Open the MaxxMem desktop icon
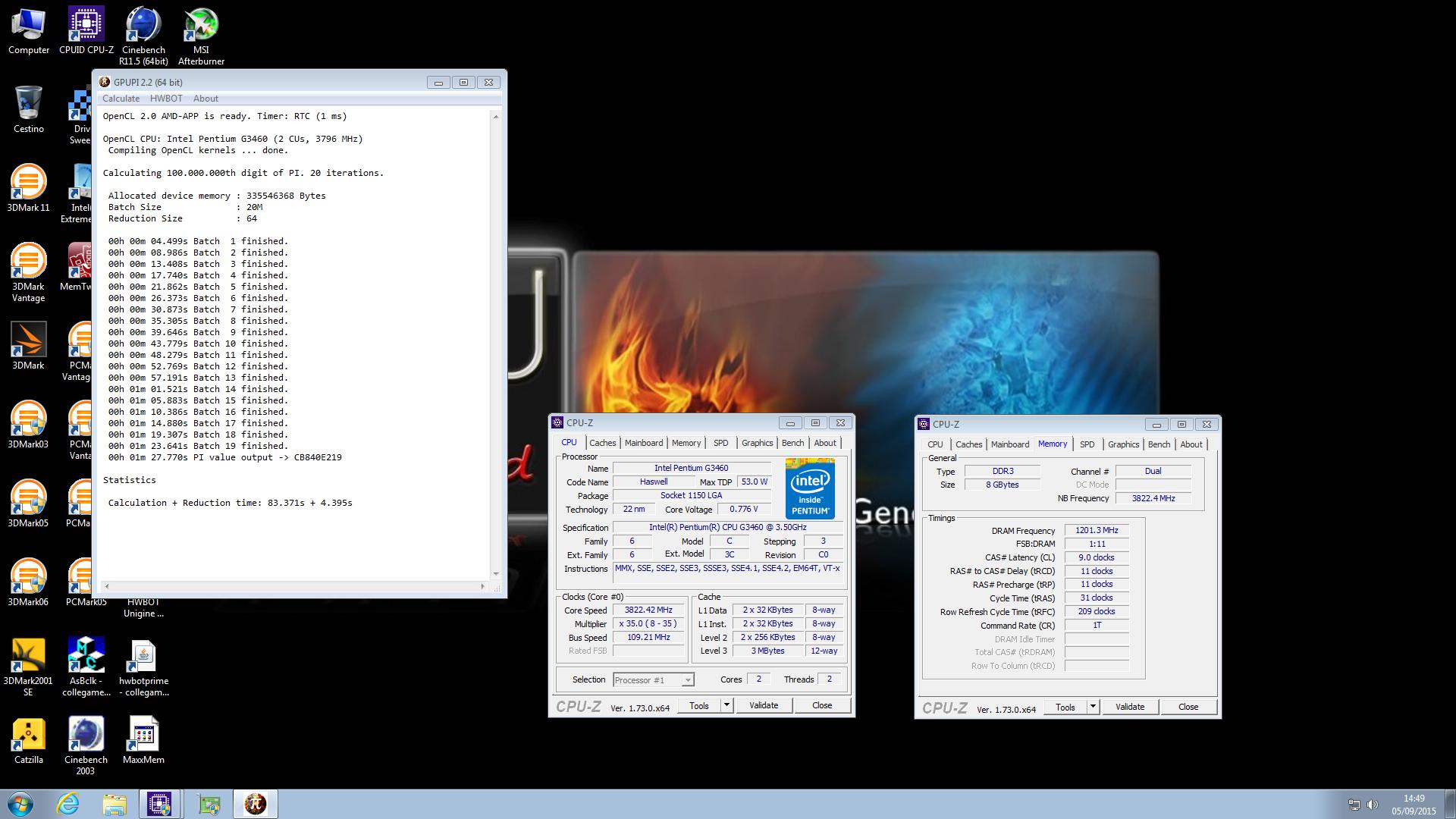Screen dimensions: 1456x819 coord(143,741)
